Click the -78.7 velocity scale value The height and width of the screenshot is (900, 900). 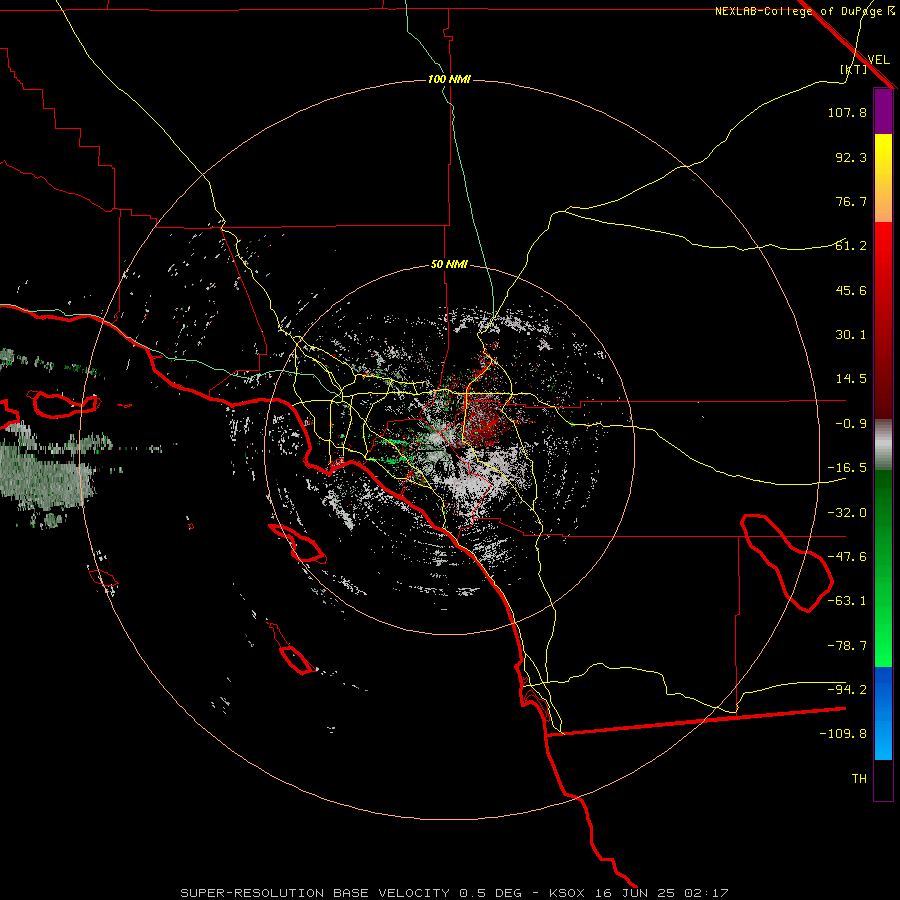[x=847, y=646]
